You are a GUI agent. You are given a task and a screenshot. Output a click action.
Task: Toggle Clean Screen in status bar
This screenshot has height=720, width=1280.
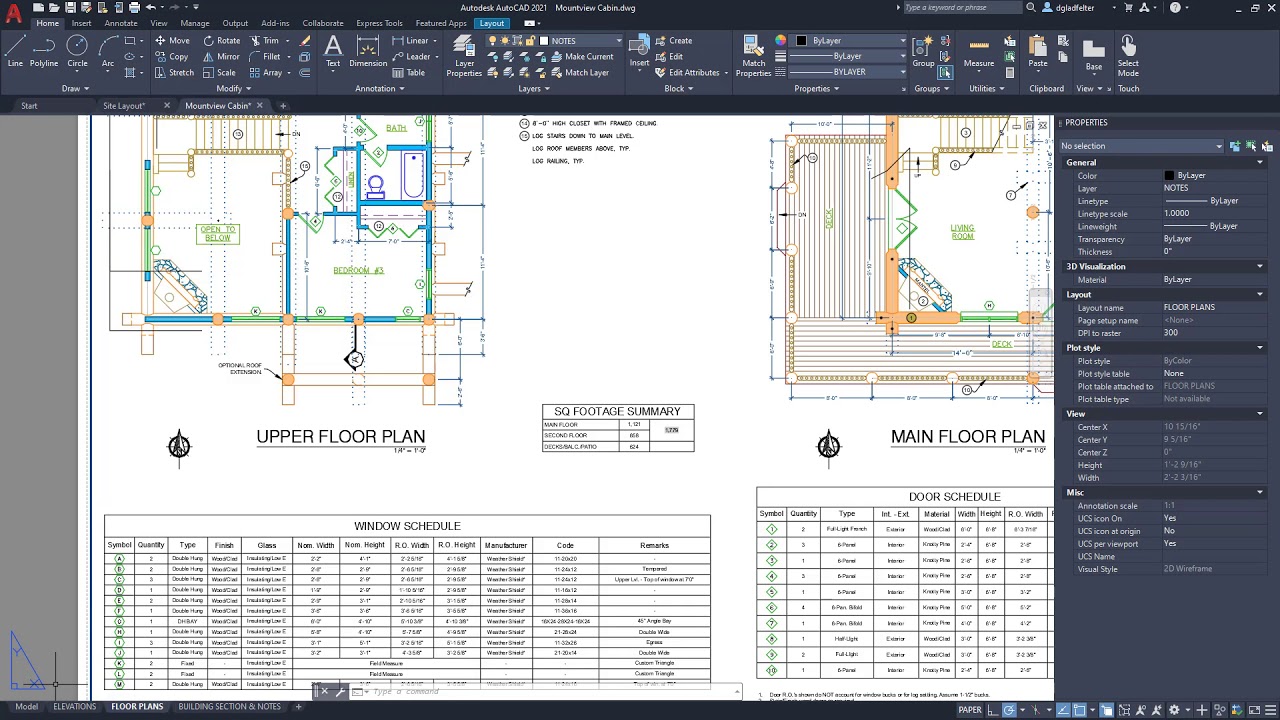click(1254, 710)
